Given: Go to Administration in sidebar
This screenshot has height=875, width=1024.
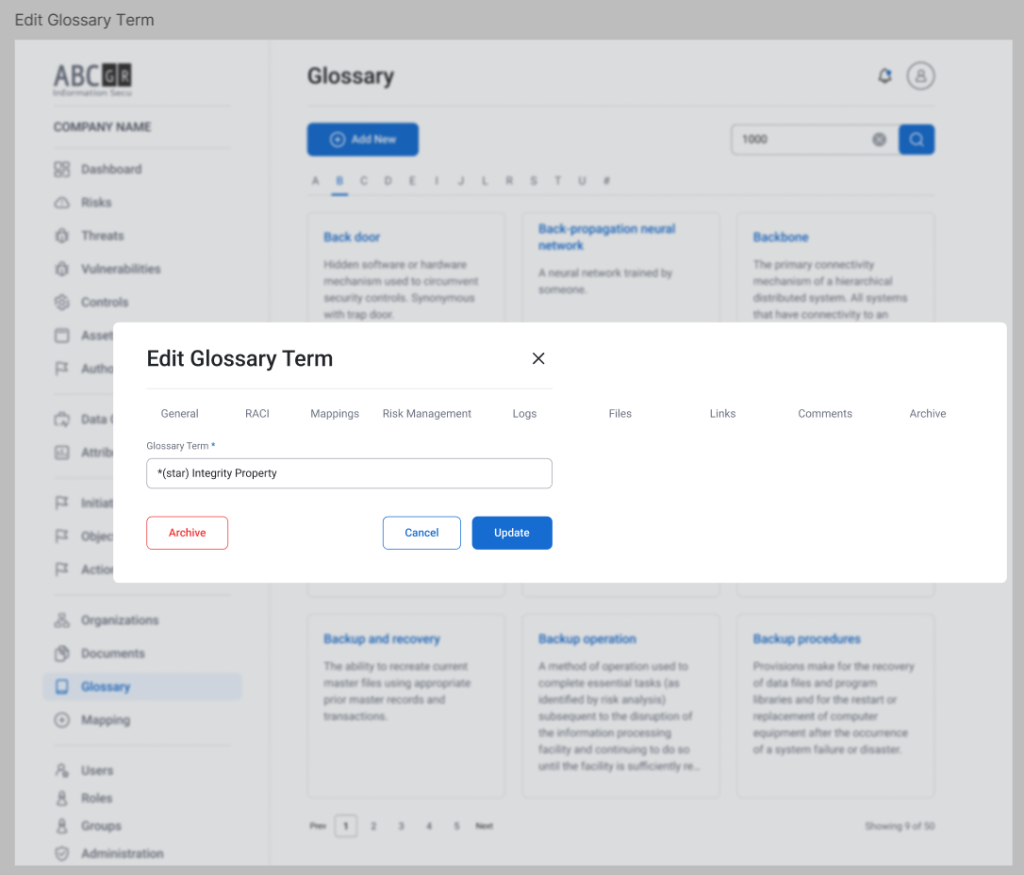Looking at the screenshot, I should [x=121, y=853].
